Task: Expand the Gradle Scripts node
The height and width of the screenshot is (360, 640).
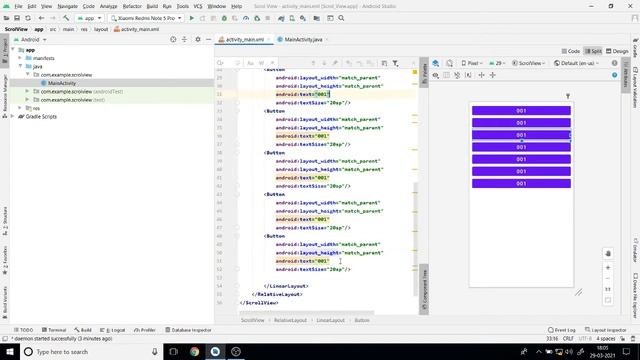Action: coord(13,116)
